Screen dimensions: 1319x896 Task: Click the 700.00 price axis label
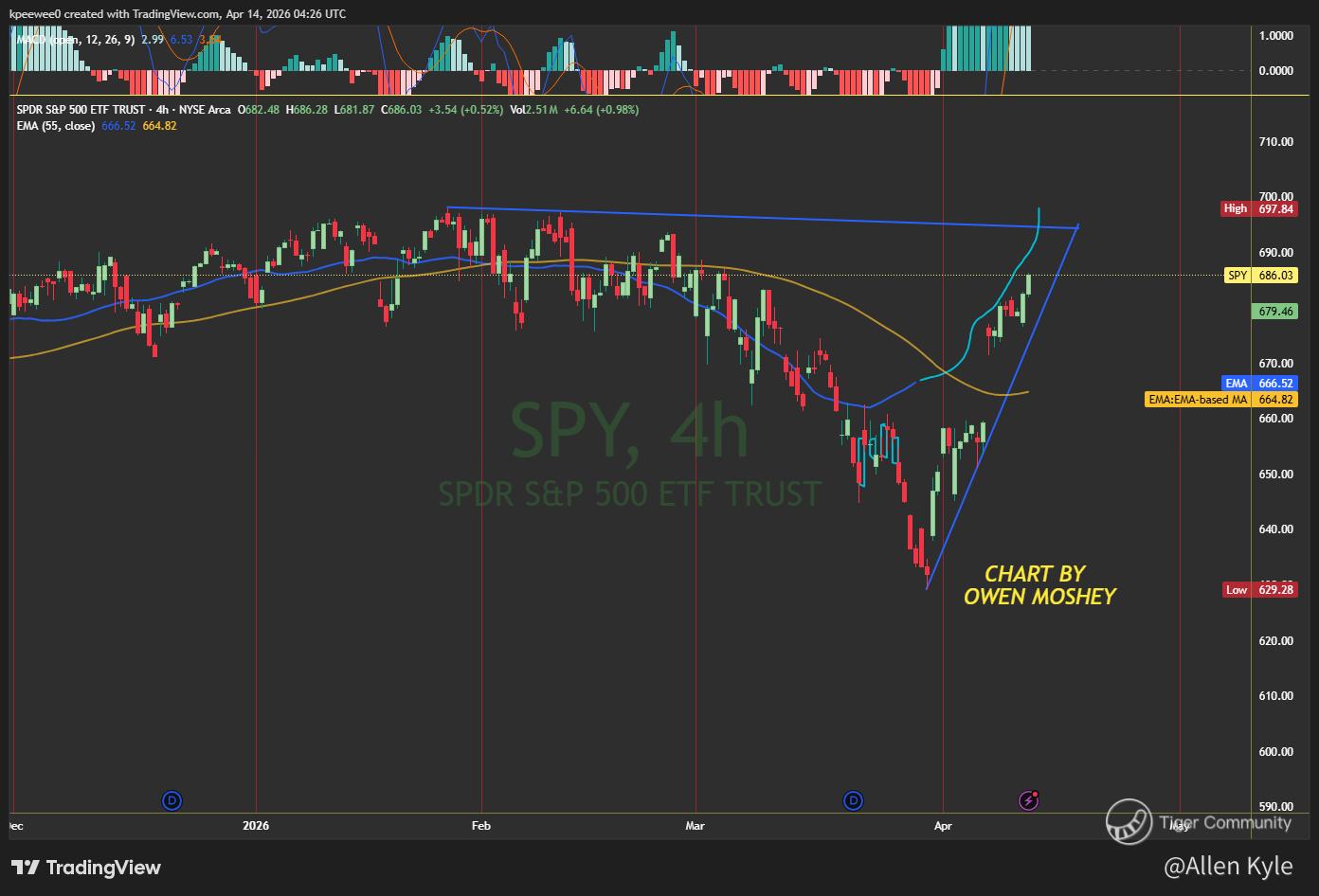[1275, 197]
